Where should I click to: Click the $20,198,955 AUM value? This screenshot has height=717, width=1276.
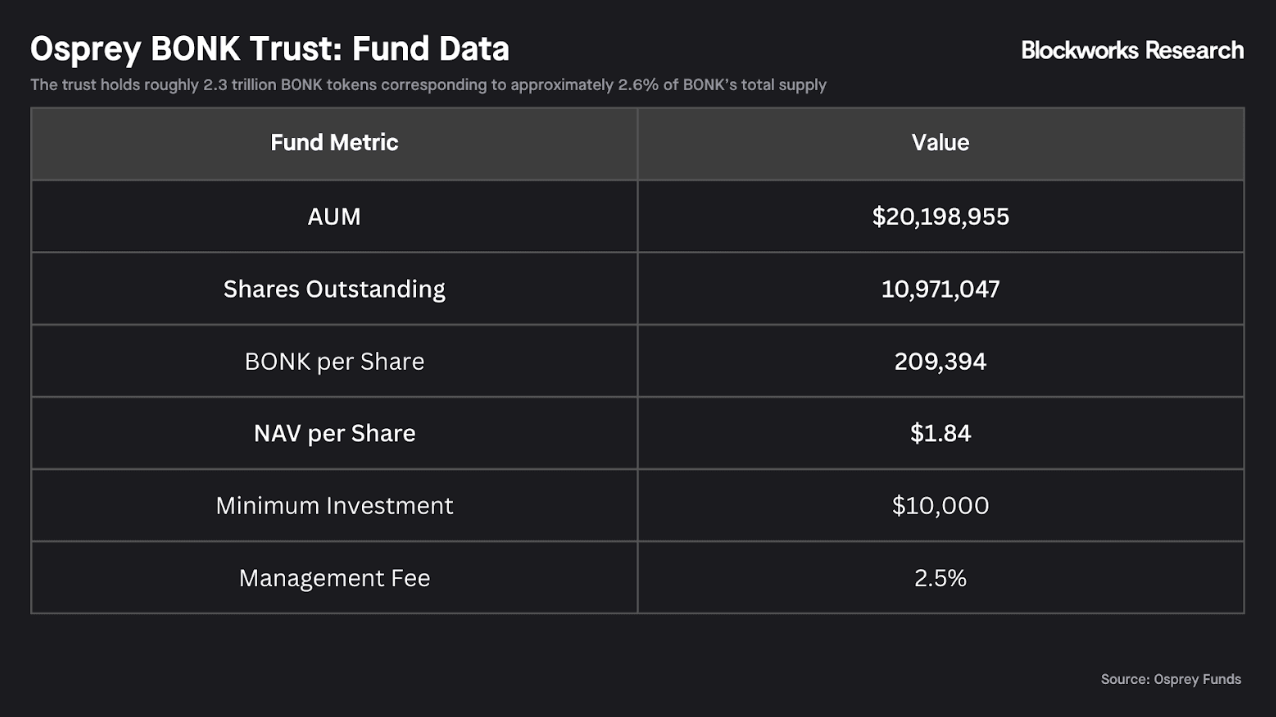point(940,216)
